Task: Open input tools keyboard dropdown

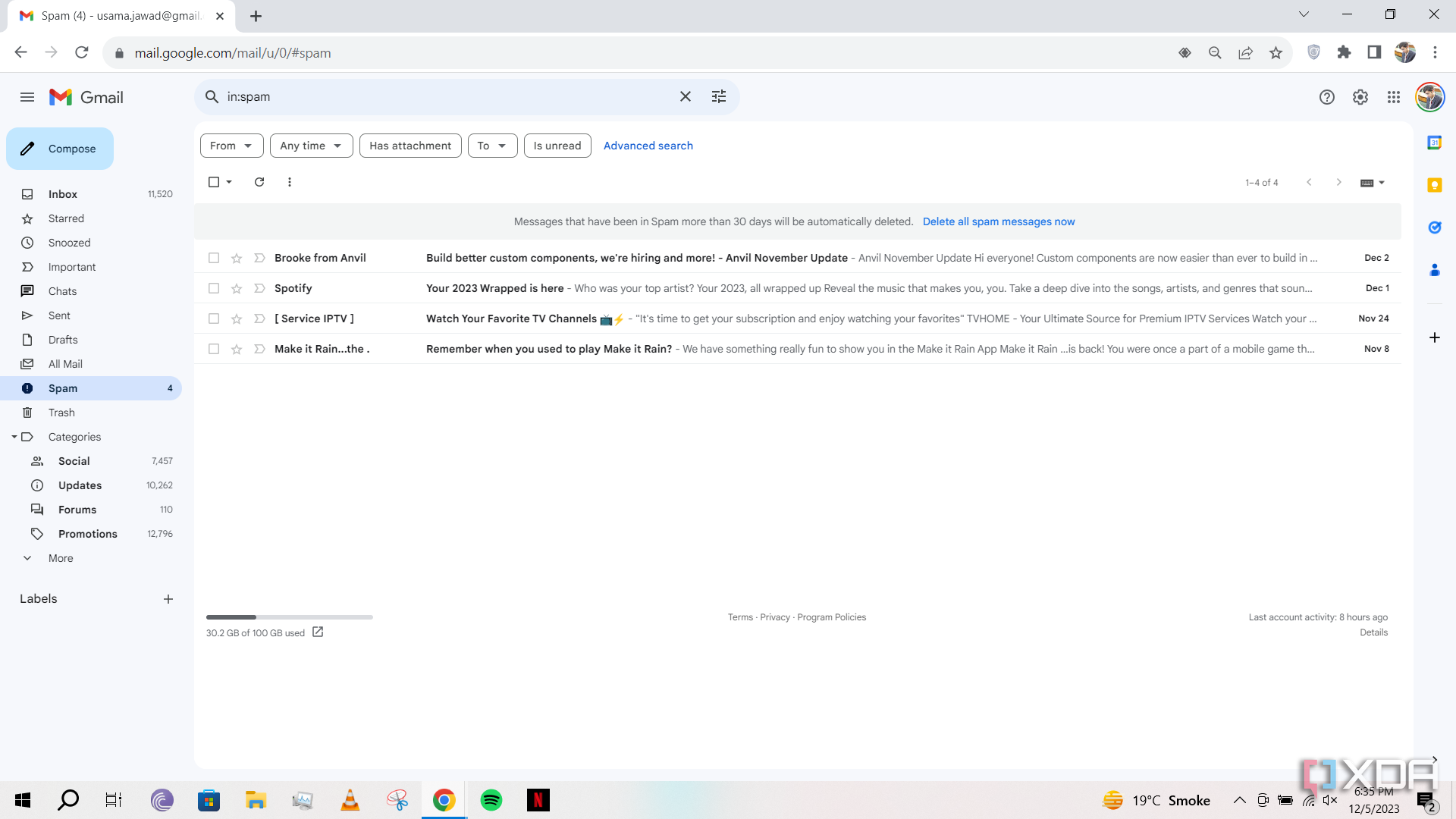Action: 1373,183
